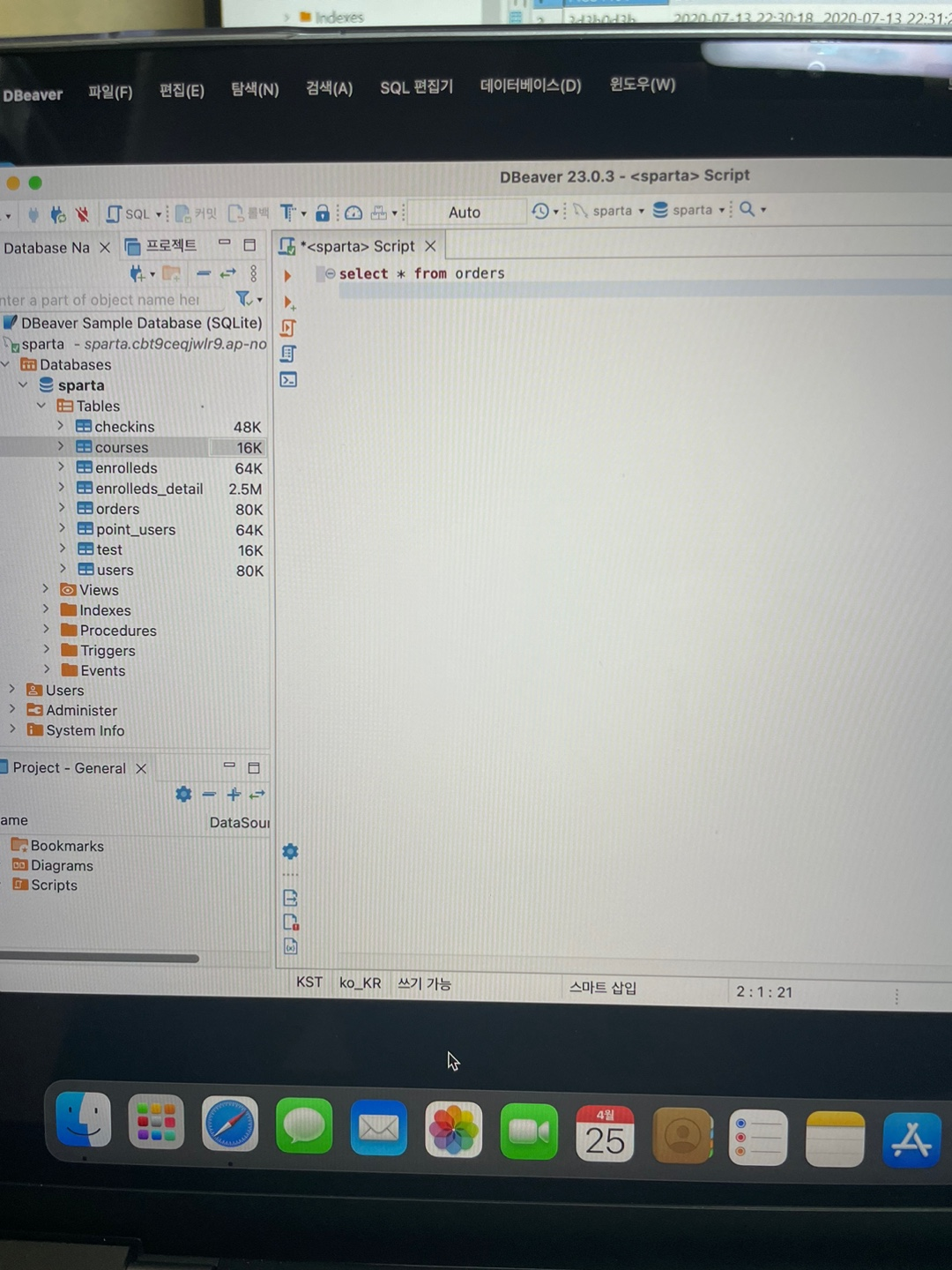The height and width of the screenshot is (1270, 952).
Task: Expand the orders table
Action: (62, 508)
